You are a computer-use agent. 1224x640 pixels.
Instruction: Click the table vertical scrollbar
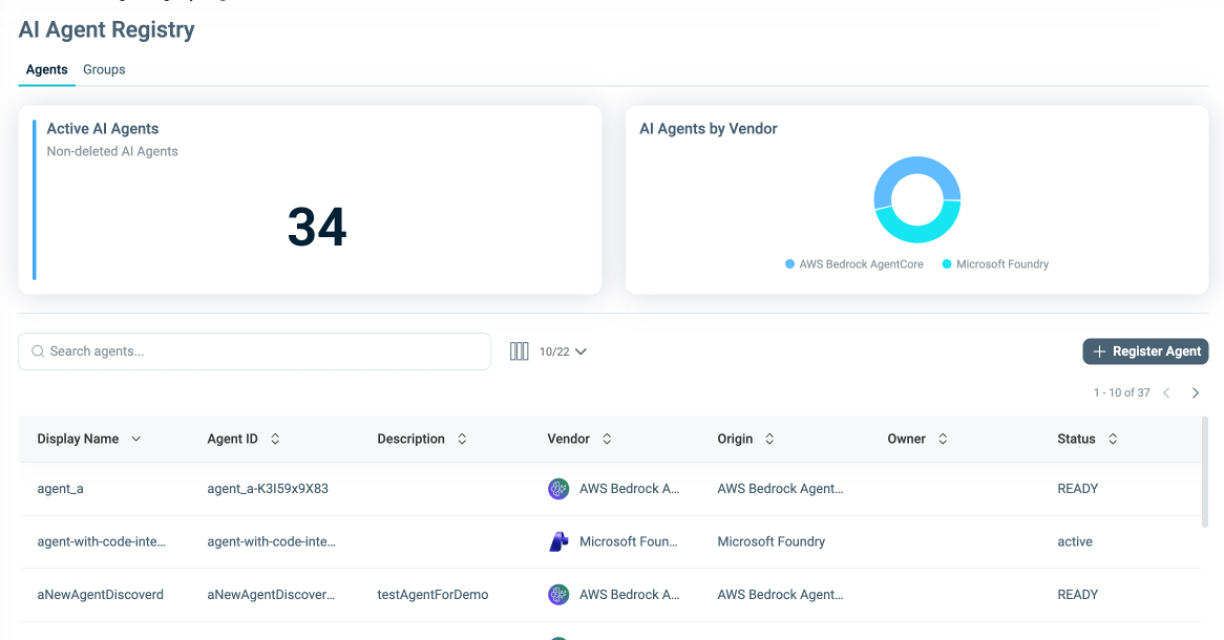pyautogui.click(x=1205, y=472)
